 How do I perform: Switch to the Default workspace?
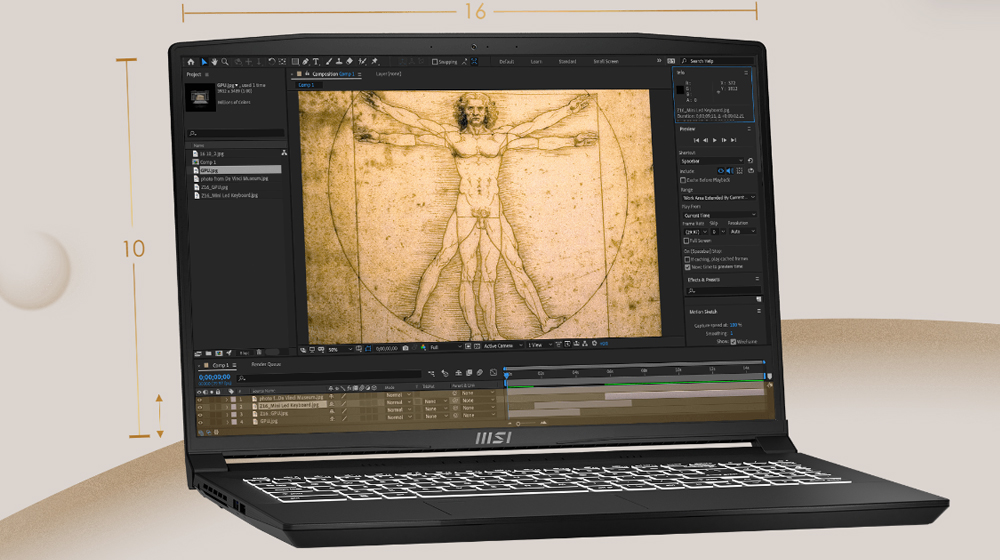506,62
